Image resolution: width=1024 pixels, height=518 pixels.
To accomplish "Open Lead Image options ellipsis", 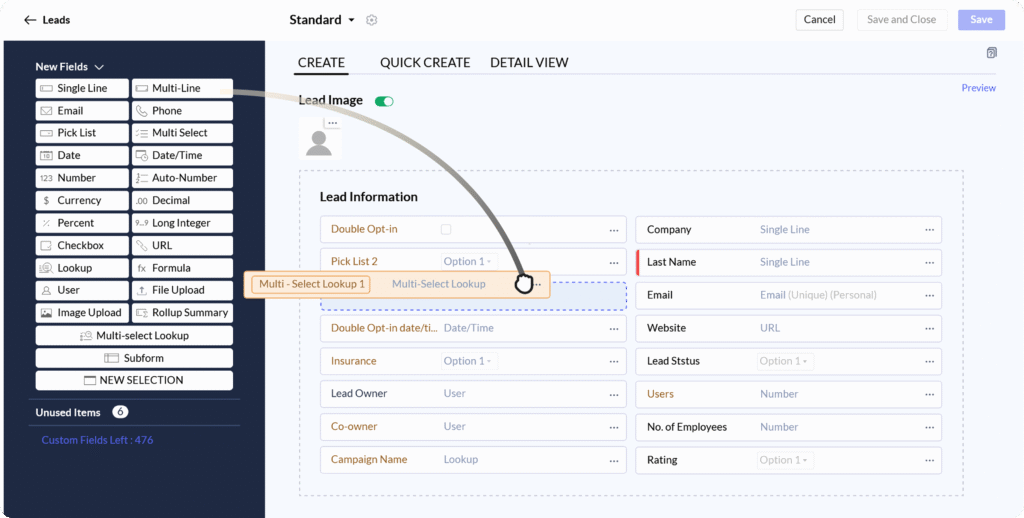I will pyautogui.click(x=332, y=123).
